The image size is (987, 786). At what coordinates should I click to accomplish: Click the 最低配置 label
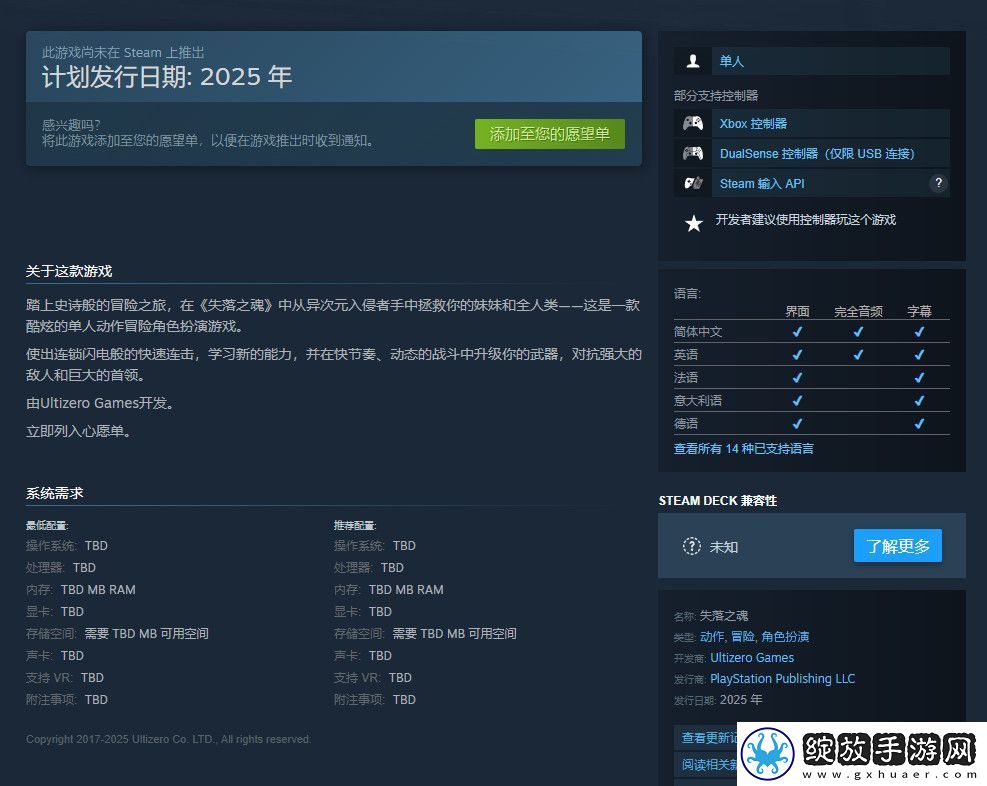(x=47, y=525)
